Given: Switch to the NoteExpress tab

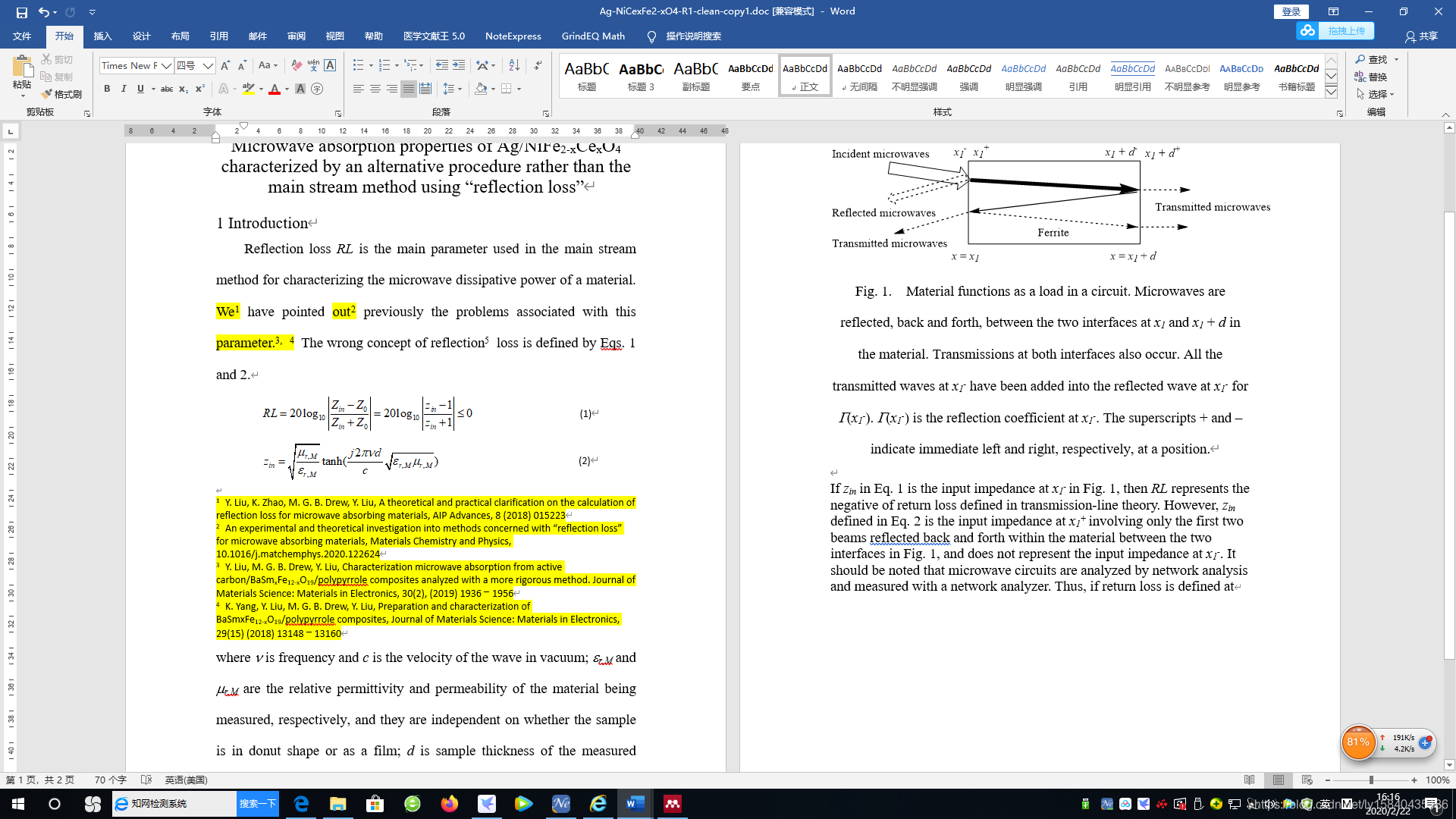Looking at the screenshot, I should 513,36.
